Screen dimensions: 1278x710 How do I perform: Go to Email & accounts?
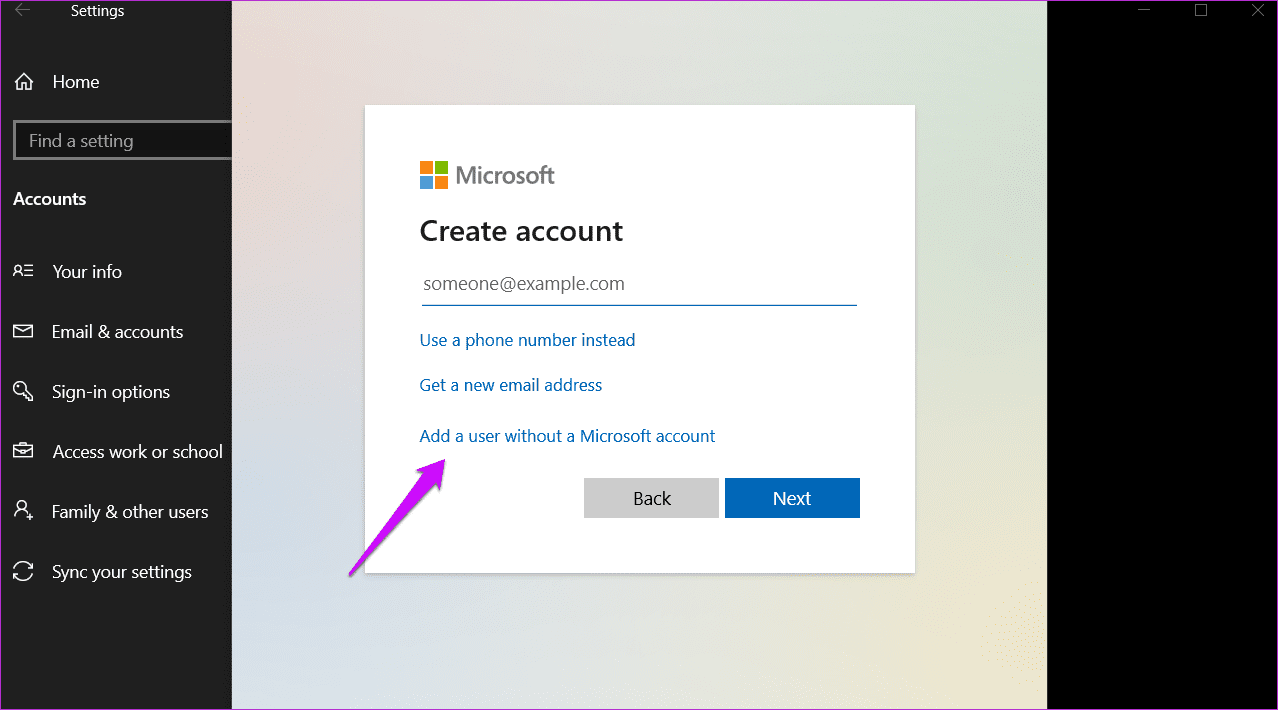coord(116,331)
